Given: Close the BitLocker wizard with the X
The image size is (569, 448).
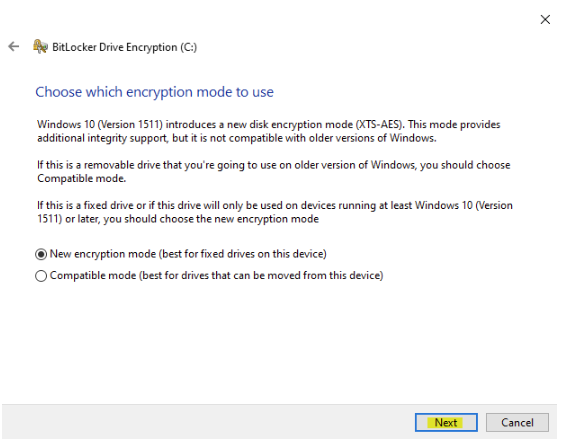Looking at the screenshot, I should coord(545,20).
